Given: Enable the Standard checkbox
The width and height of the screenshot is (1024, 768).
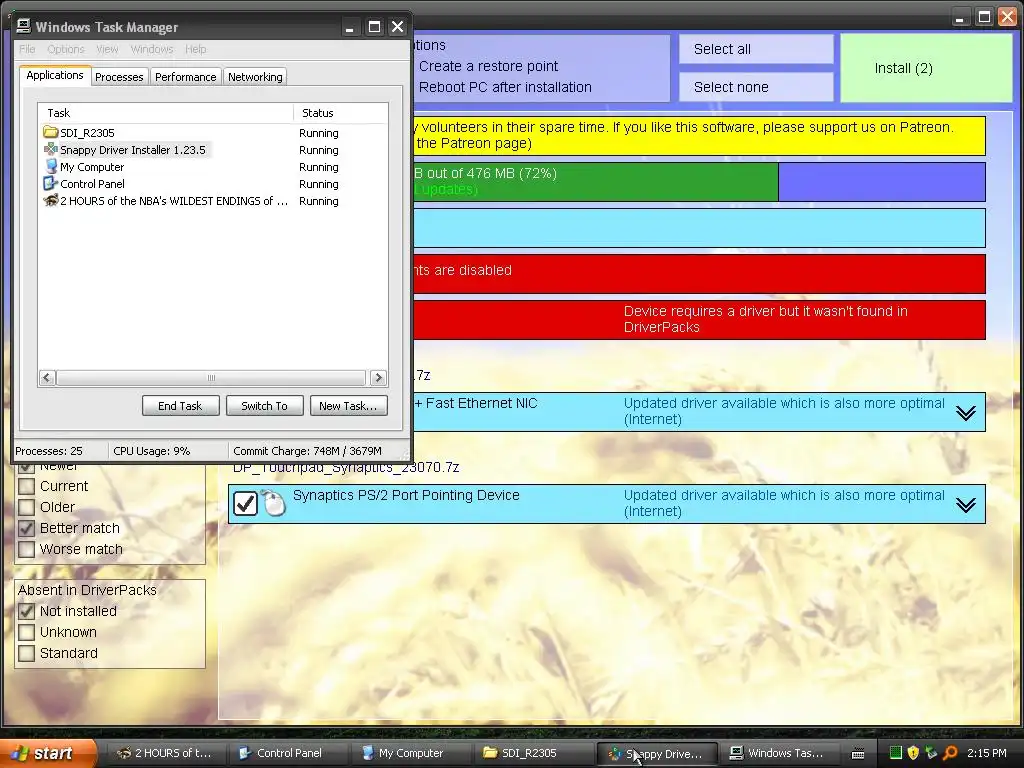Looking at the screenshot, I should [27, 653].
